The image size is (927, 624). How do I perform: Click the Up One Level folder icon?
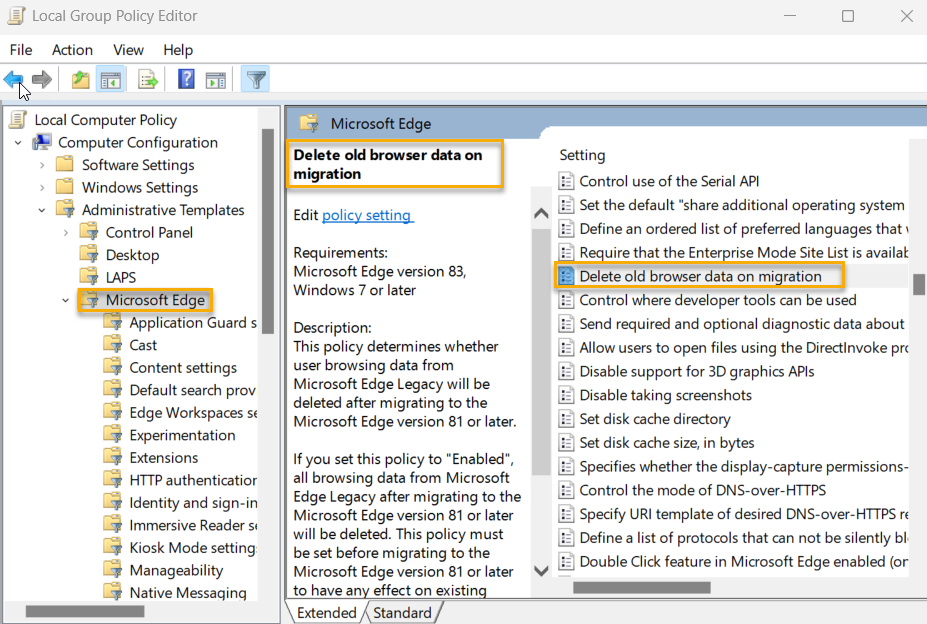pyautogui.click(x=81, y=80)
